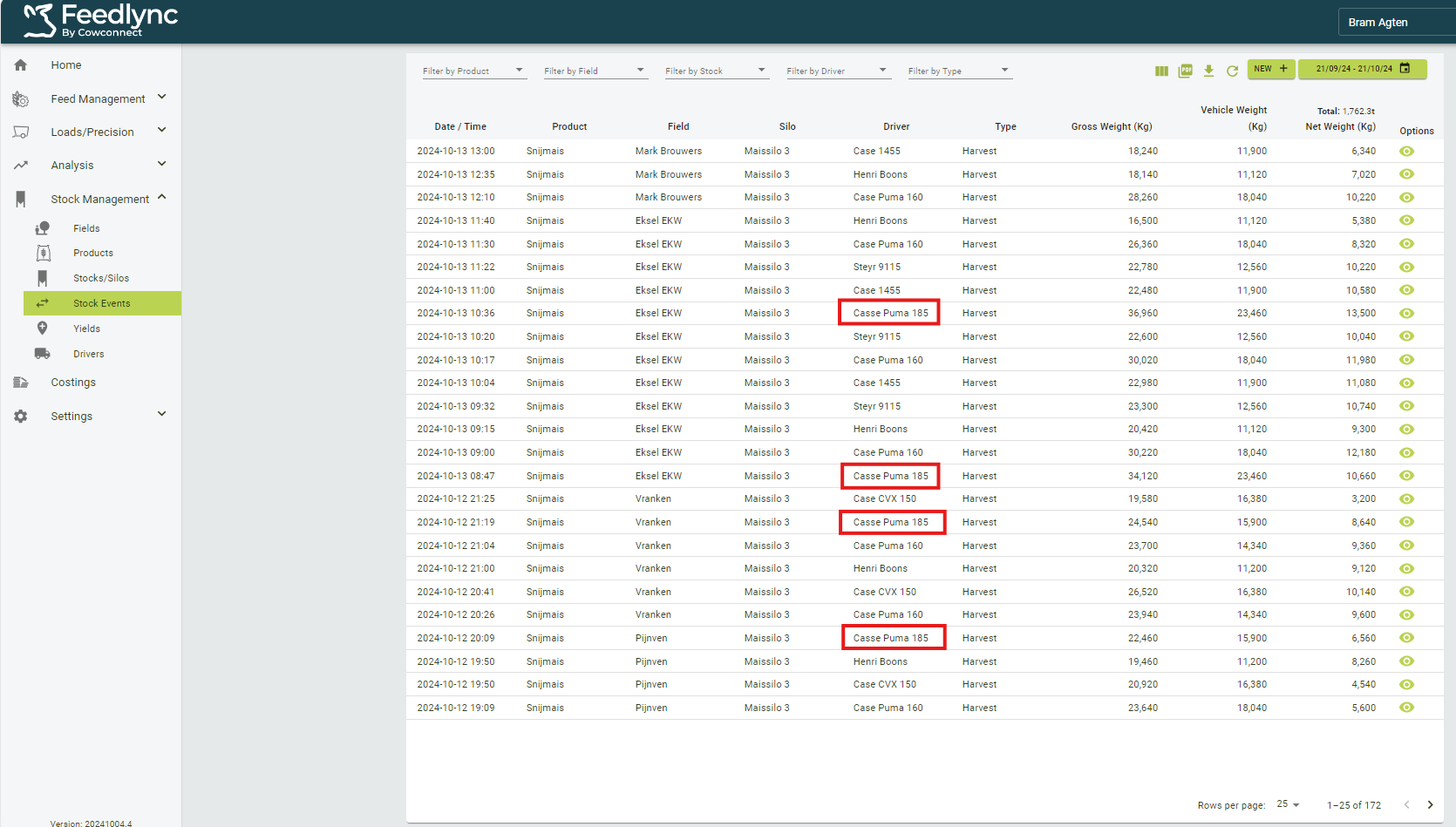Click the Loads/Precision wagon icon

tap(21, 132)
